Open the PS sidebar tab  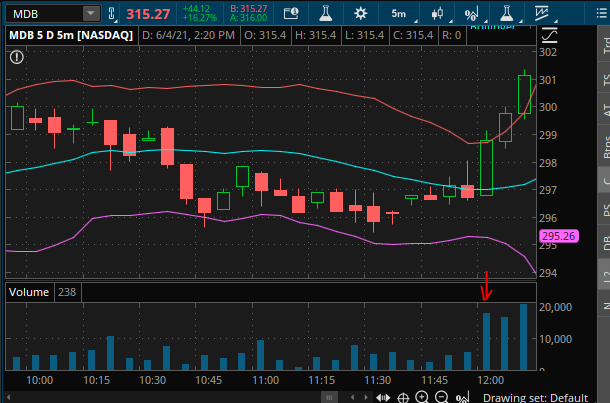[605, 210]
